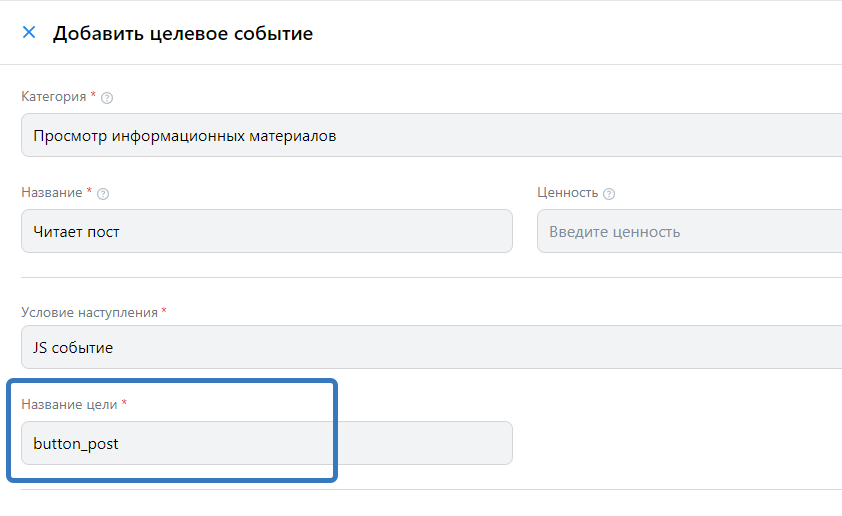Click the Категория field label

53,97
